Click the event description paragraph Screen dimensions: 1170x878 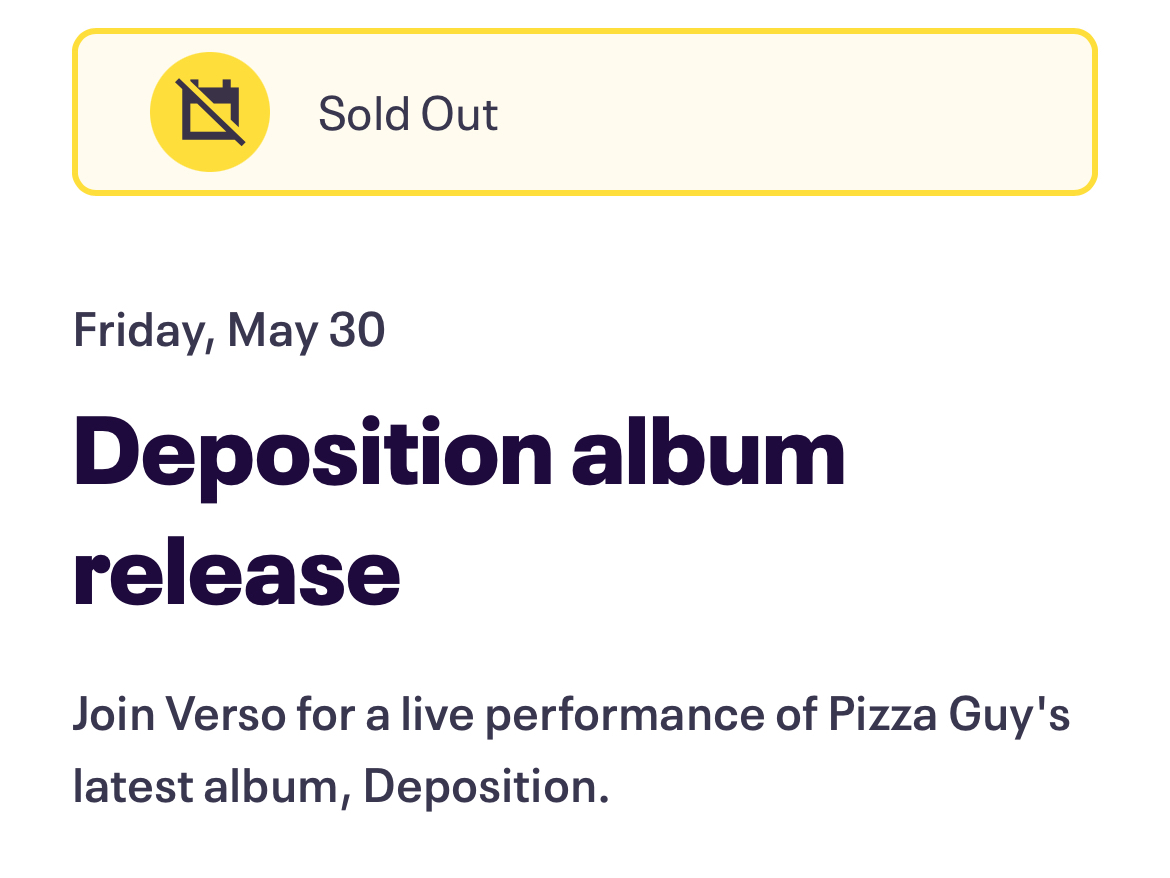(571, 751)
